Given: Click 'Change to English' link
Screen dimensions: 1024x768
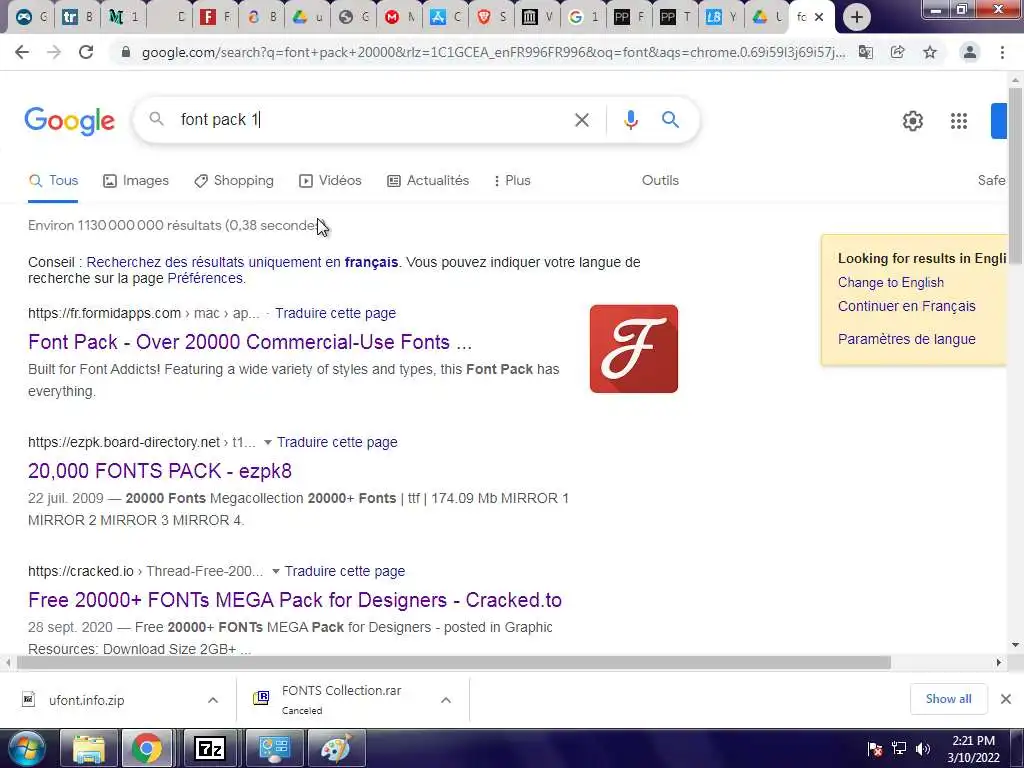Looking at the screenshot, I should coord(891,283).
